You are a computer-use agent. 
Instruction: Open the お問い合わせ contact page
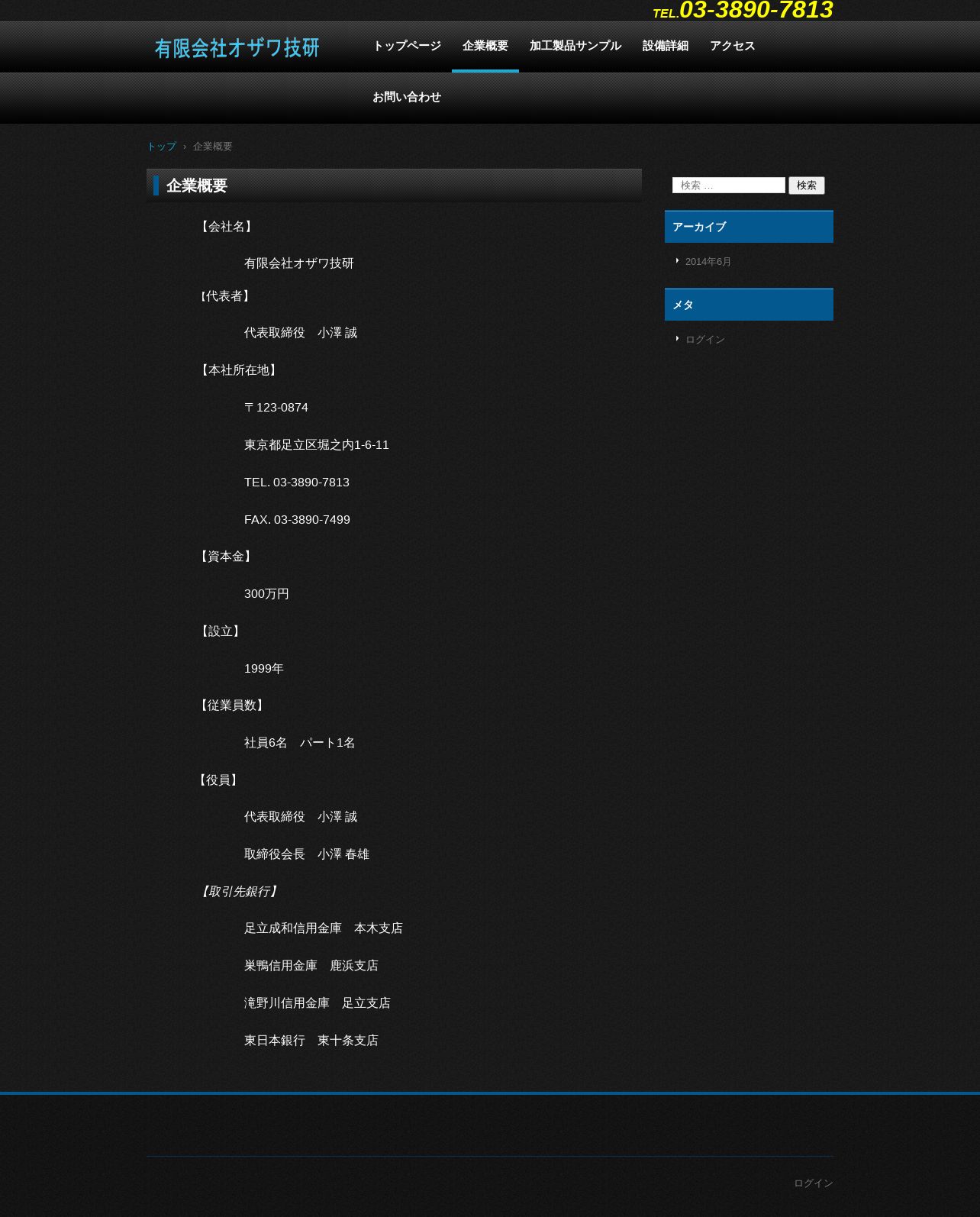point(407,98)
